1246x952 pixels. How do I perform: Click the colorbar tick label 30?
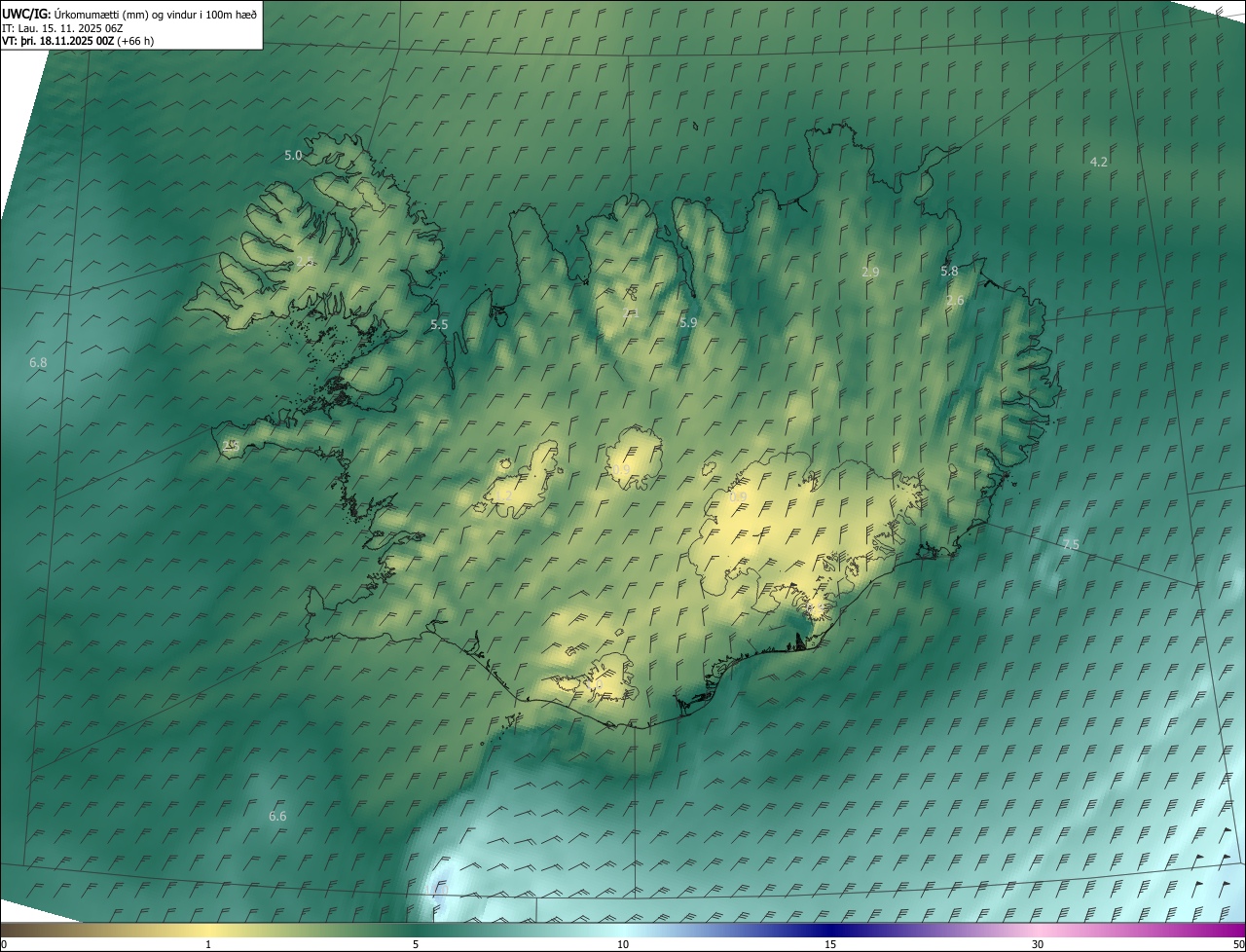coord(1038,944)
